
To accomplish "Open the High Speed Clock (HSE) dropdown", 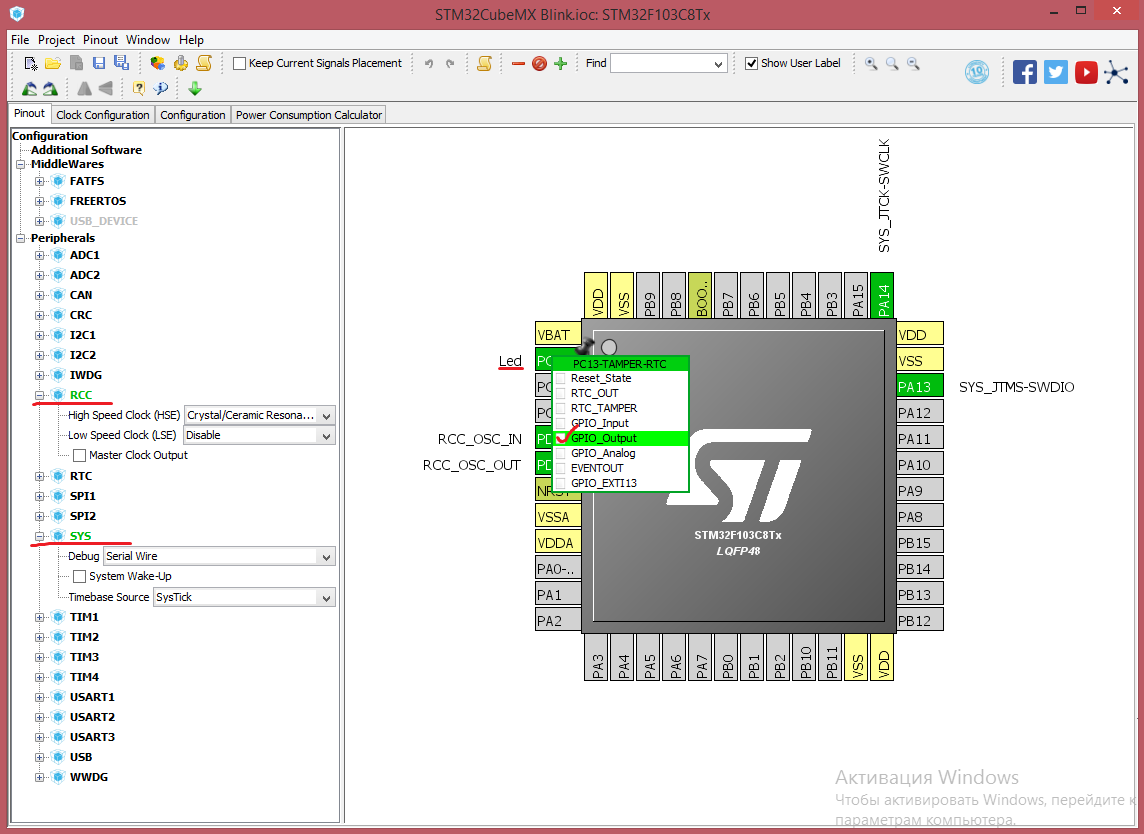I will click(326, 416).
